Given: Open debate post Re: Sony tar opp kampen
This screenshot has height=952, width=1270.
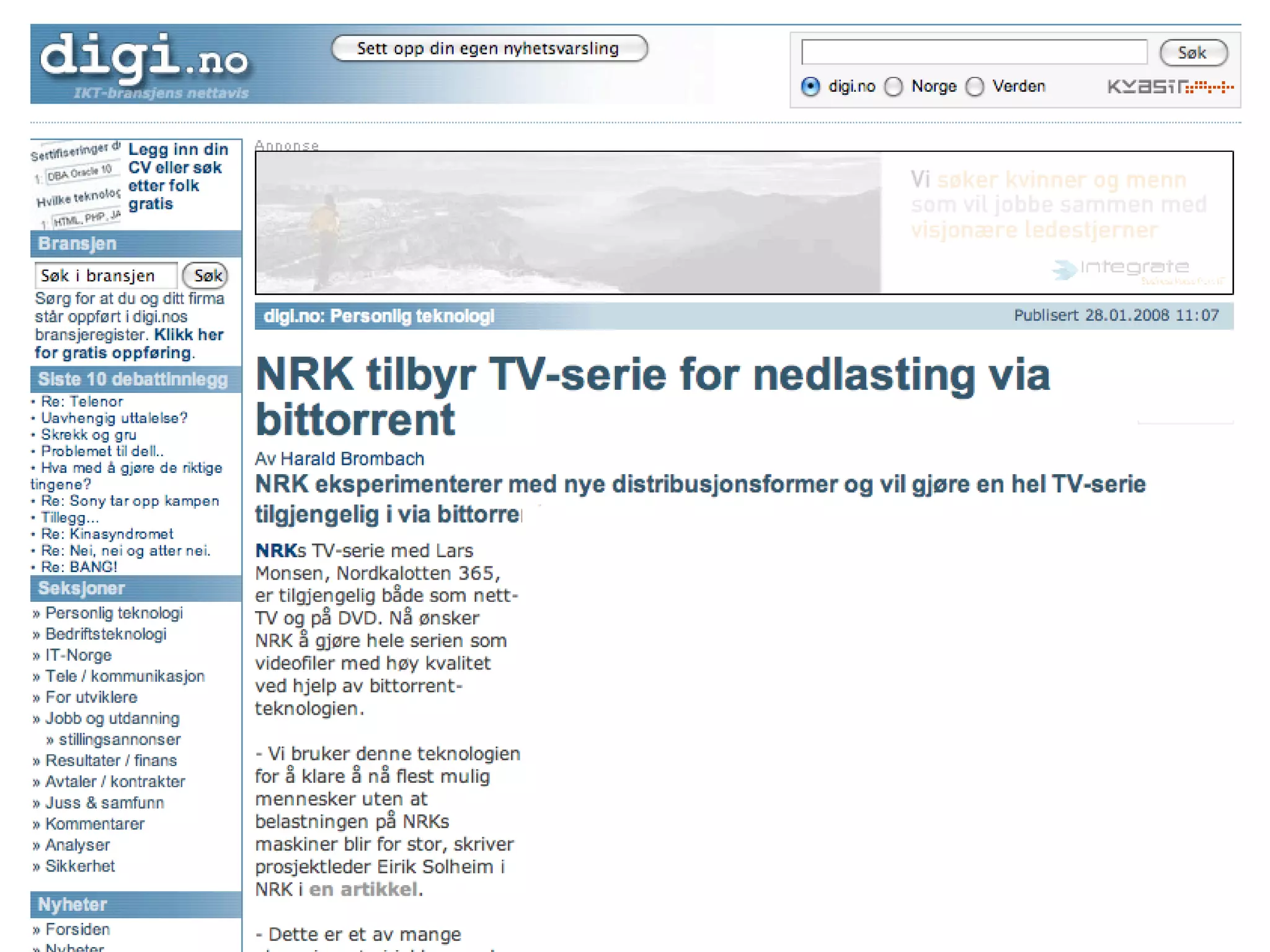Looking at the screenshot, I should [x=130, y=501].
